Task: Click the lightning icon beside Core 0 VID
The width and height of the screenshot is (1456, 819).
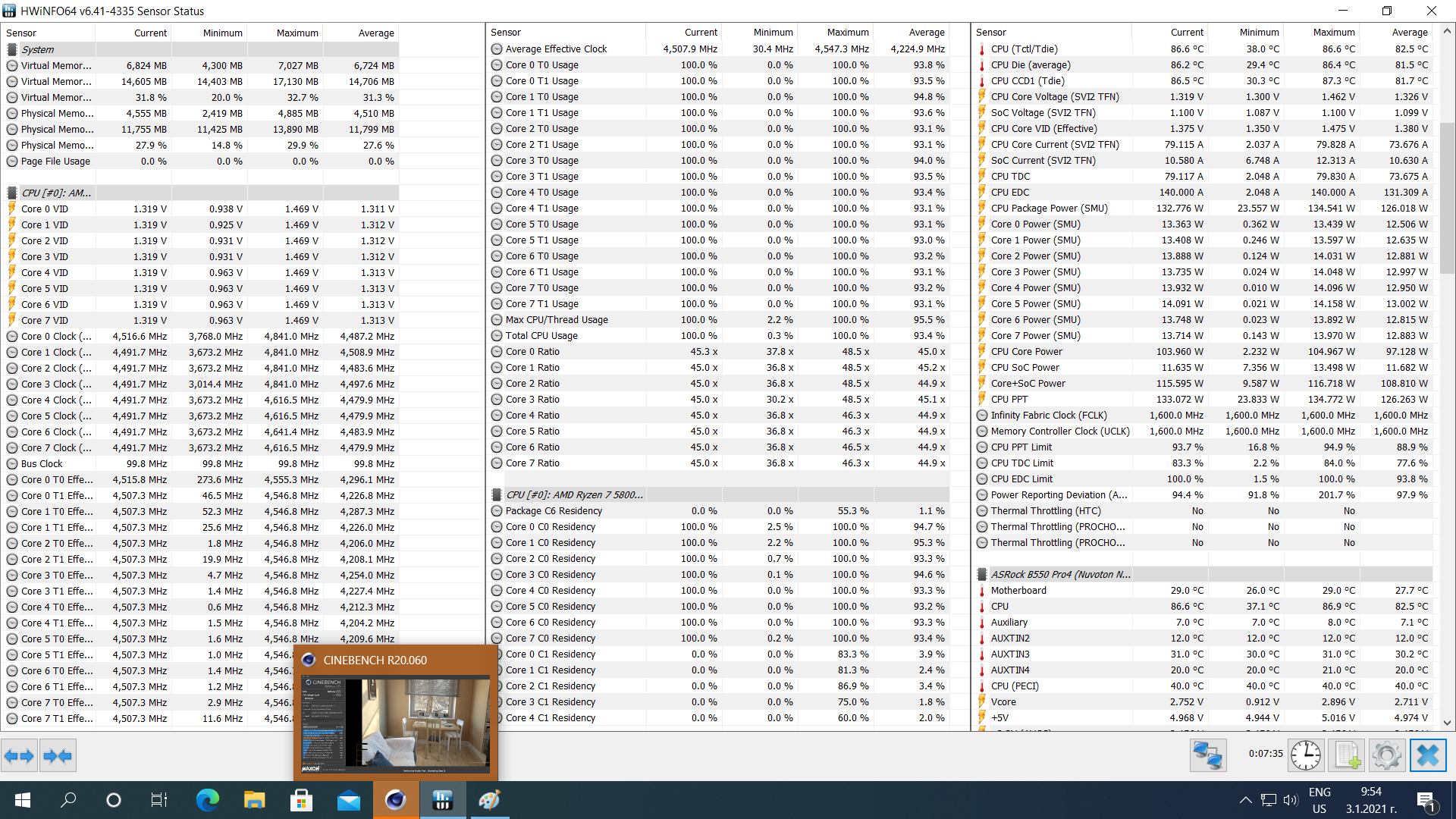Action: (x=12, y=209)
